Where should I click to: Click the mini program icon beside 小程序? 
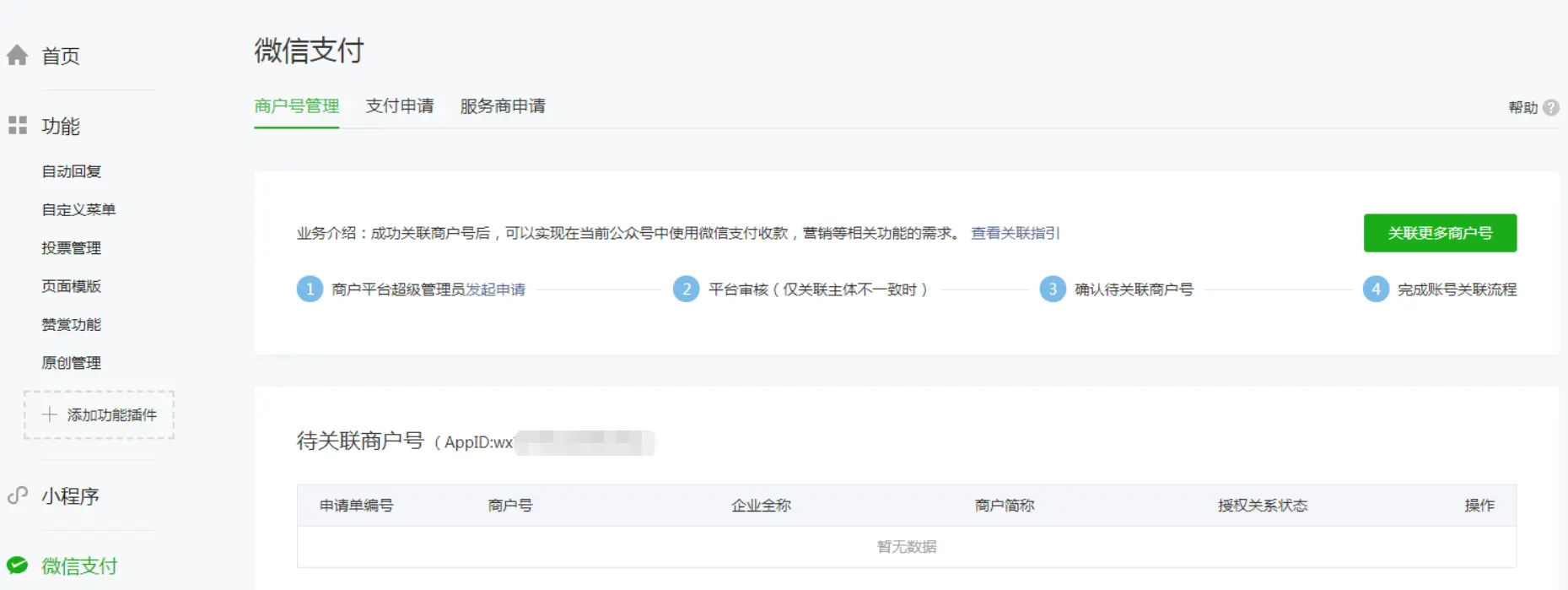[x=17, y=495]
